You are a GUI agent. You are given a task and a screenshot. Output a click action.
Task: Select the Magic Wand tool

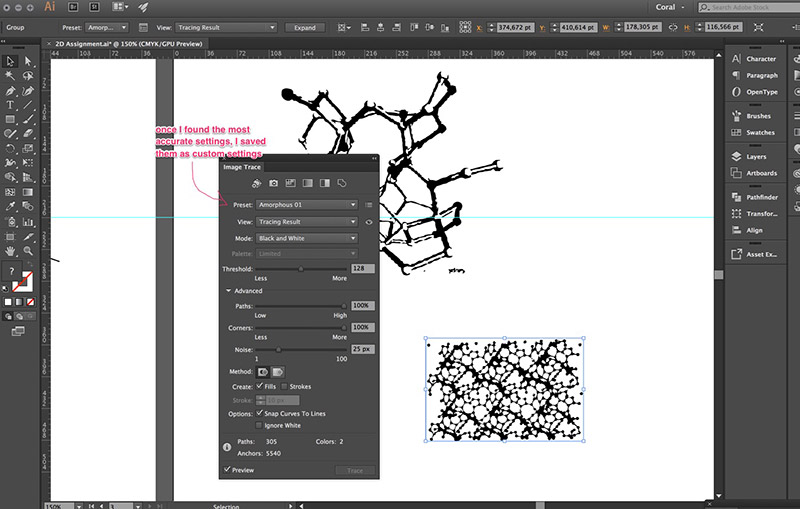pos(10,76)
